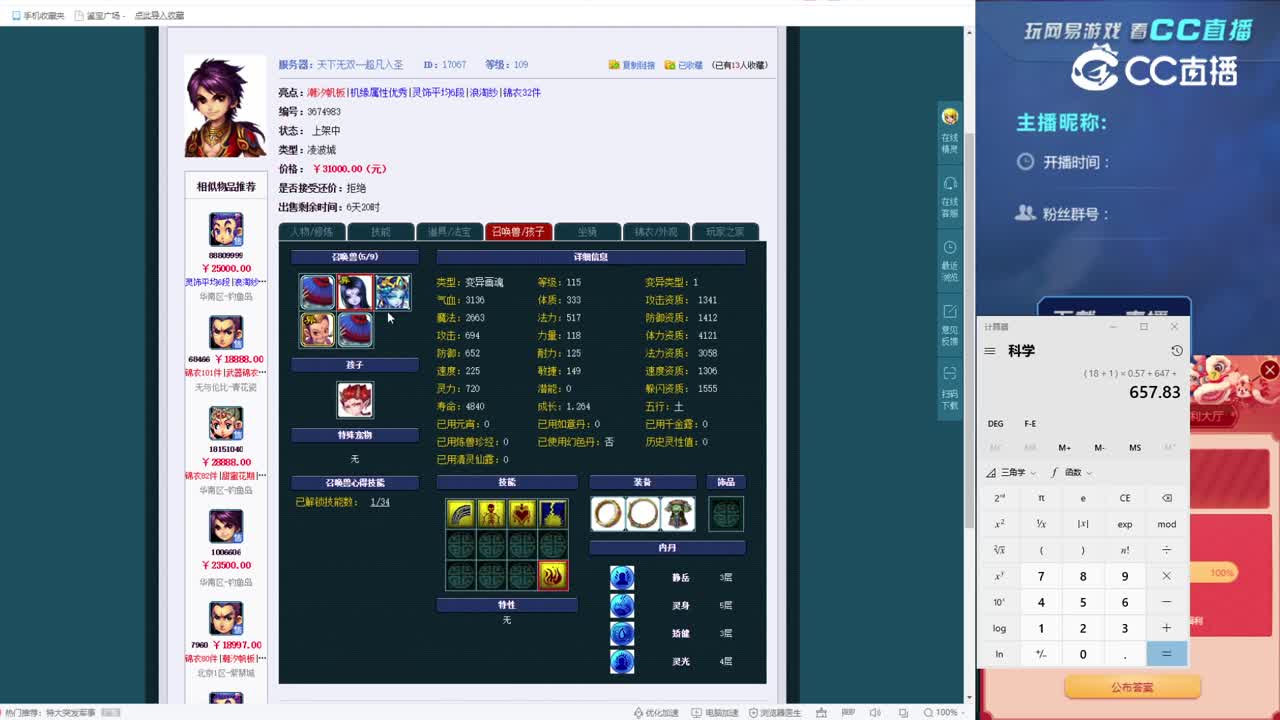Click the 已收藏 favorite link
The height and width of the screenshot is (720, 1280).
coord(684,65)
